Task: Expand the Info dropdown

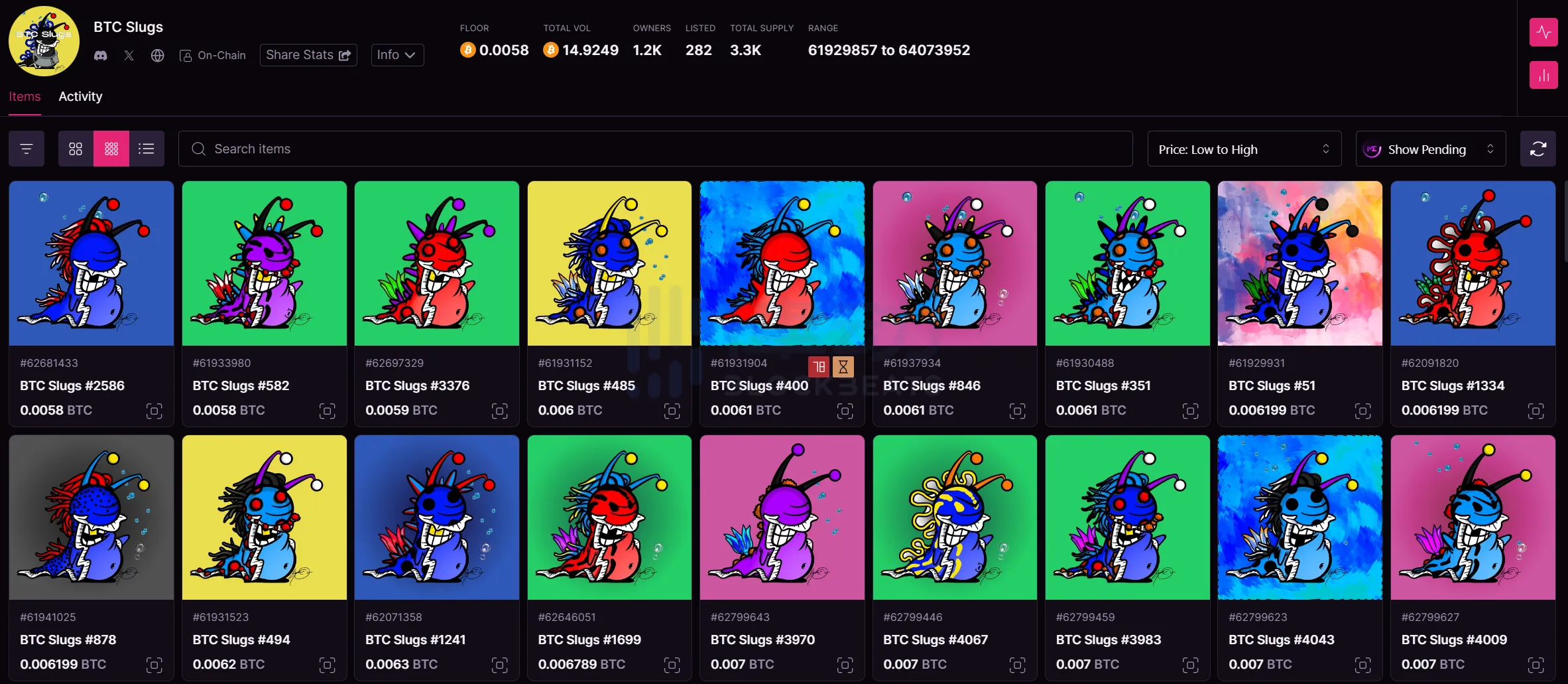Action: click(x=397, y=55)
